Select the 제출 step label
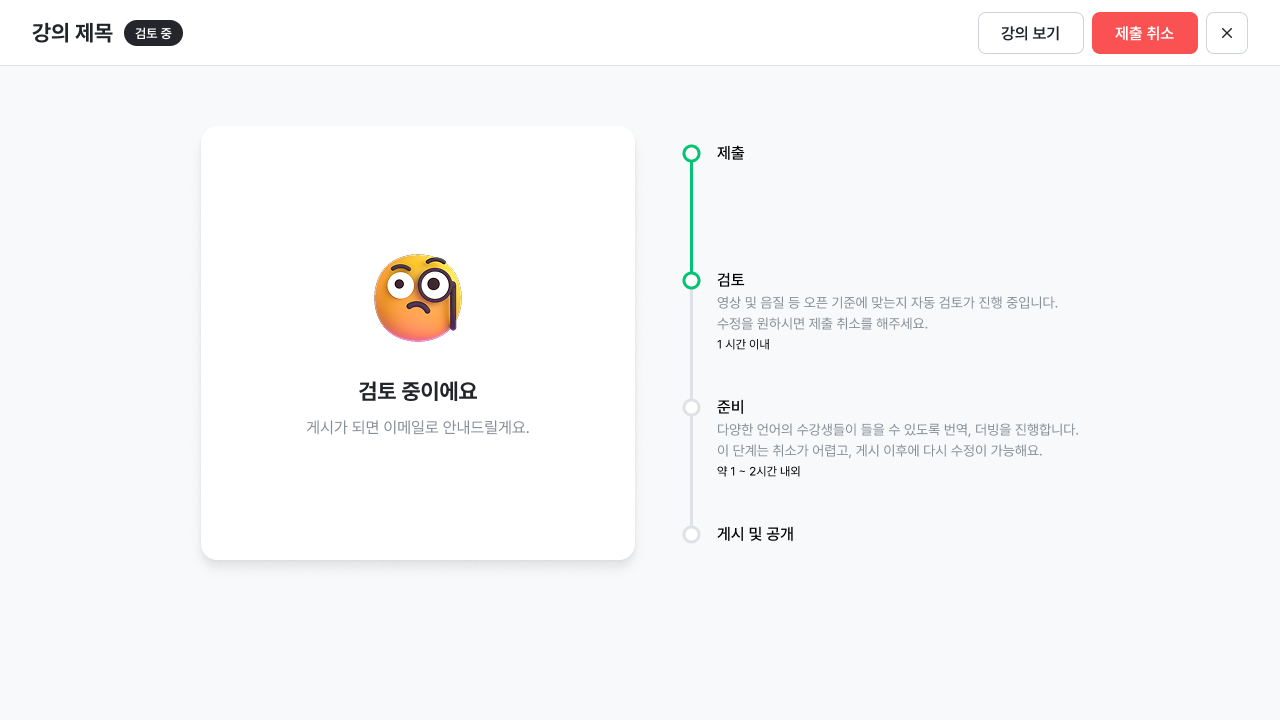1280x720 pixels. click(x=730, y=153)
